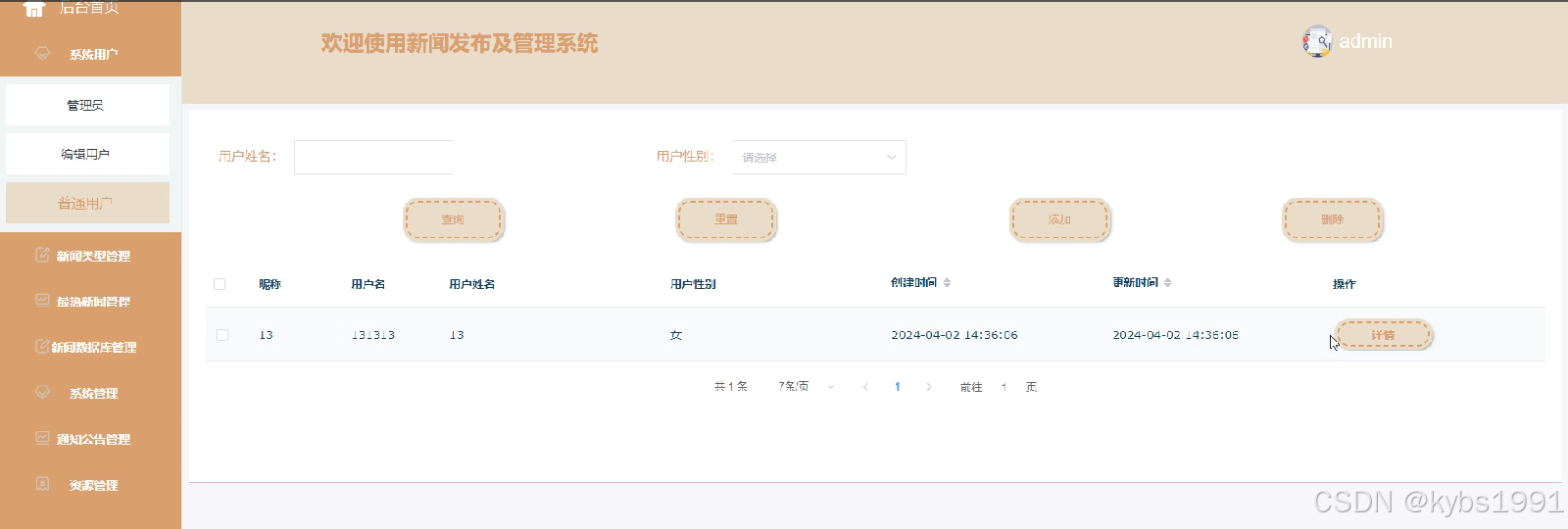Screen dimensions: 1568x529
Task: Open the 7条/页 page size dropdown
Action: click(x=807, y=387)
